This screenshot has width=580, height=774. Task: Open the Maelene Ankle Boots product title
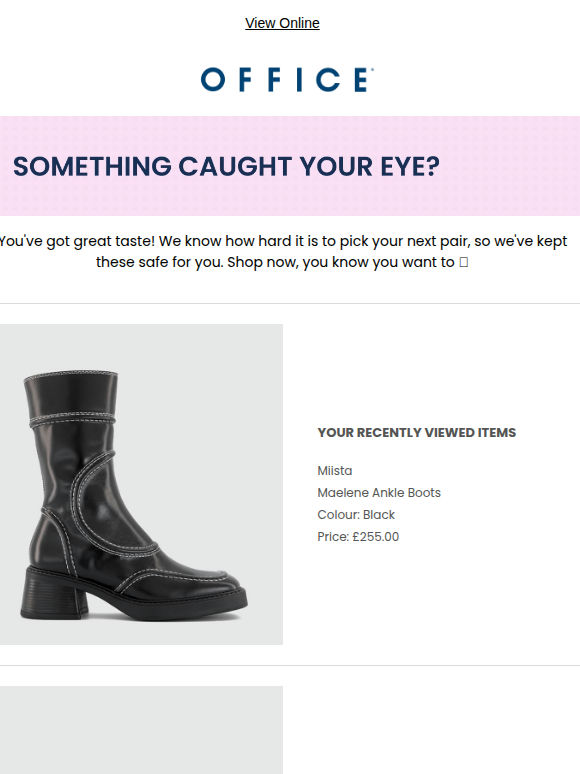point(379,493)
